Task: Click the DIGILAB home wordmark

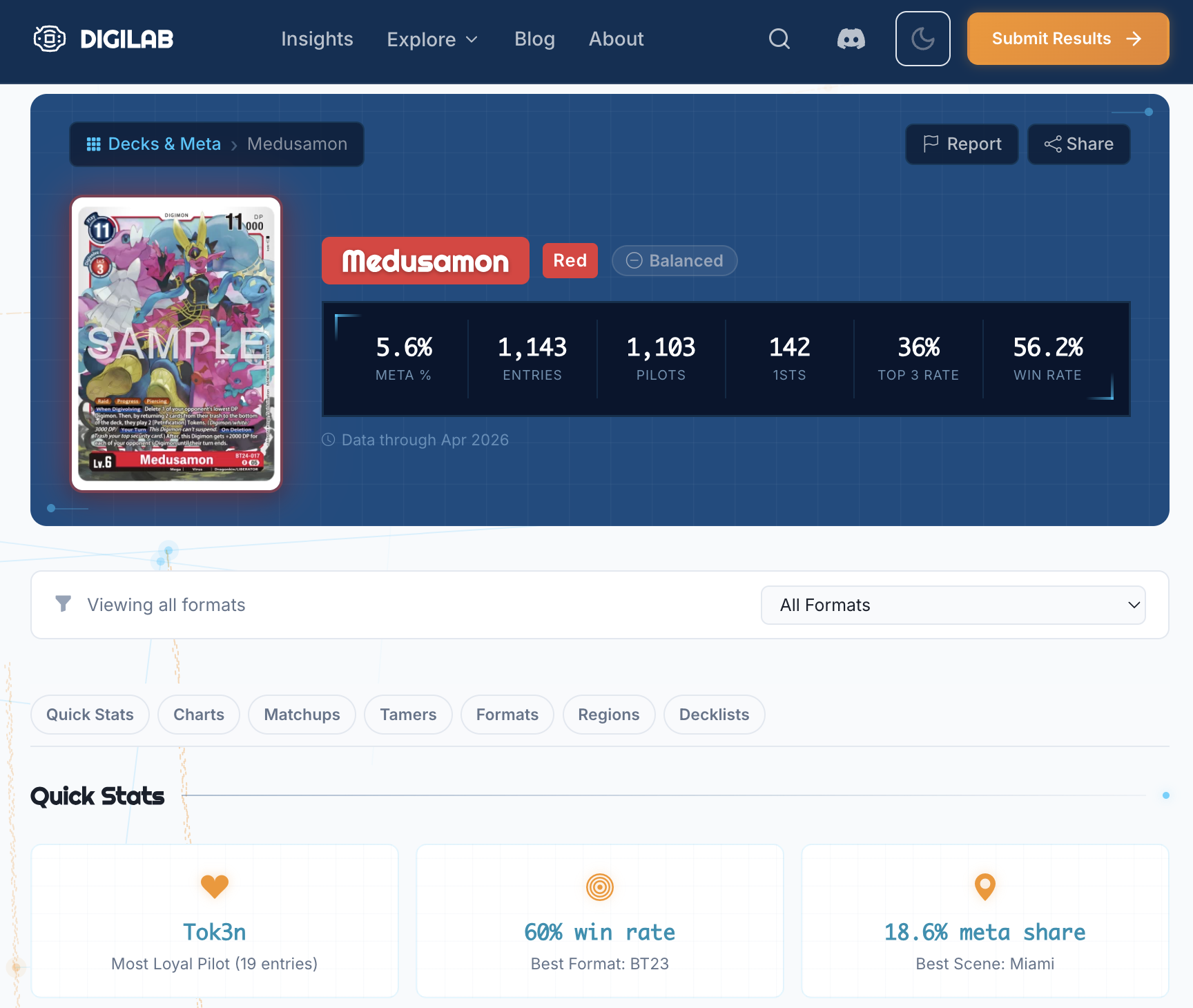Action: click(x=127, y=39)
